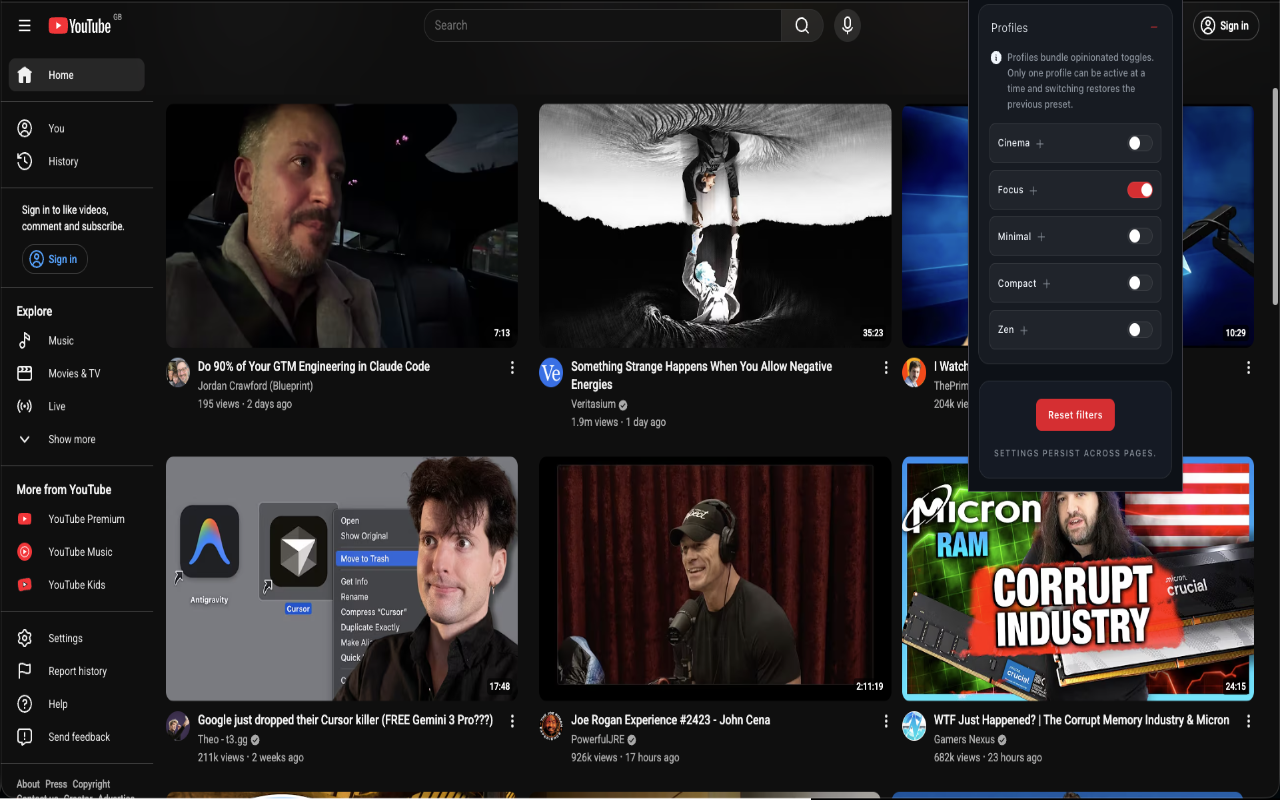Start voice search with the microphone

pyautogui.click(x=847, y=26)
